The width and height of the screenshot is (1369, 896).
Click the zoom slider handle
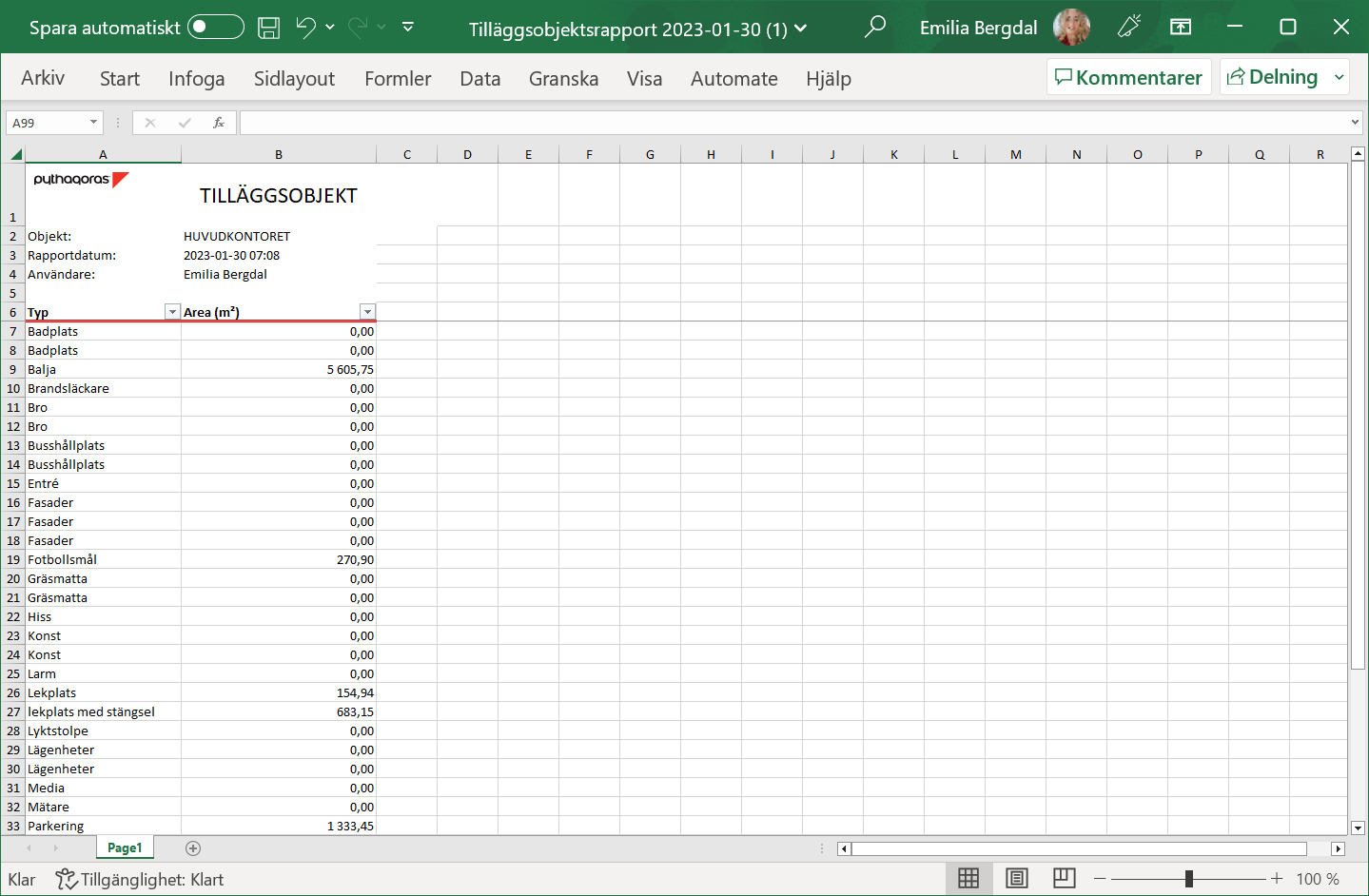pyautogui.click(x=1189, y=879)
